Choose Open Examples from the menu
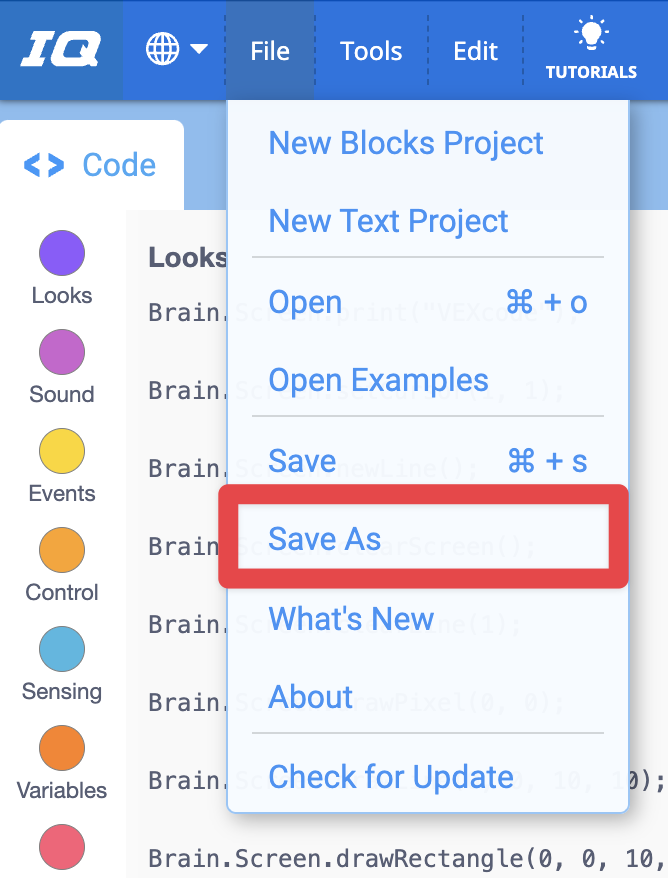The image size is (668, 878). (379, 380)
